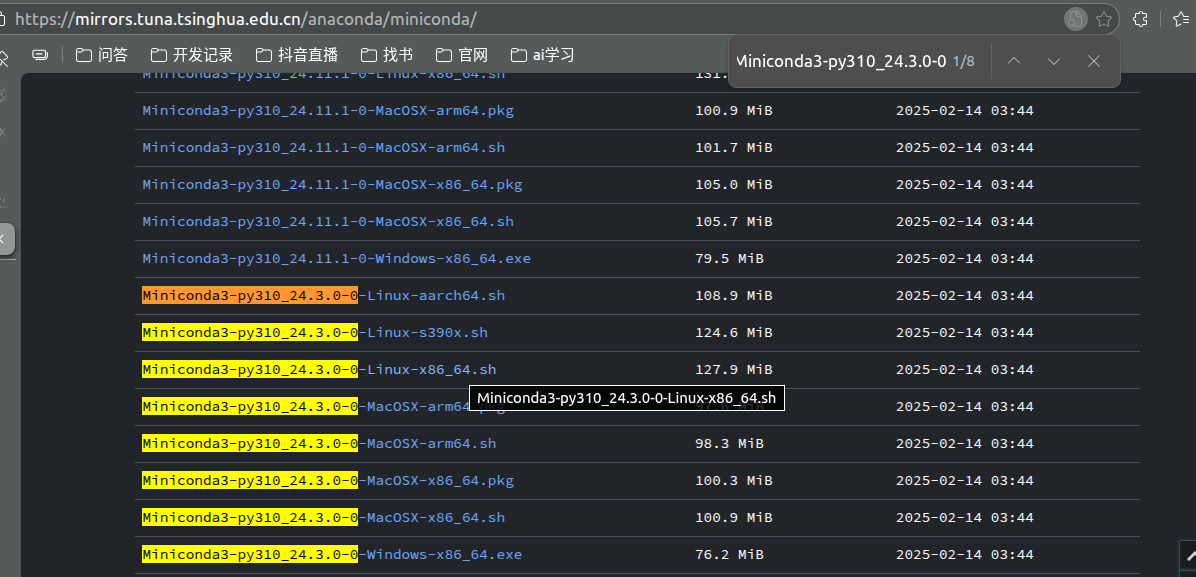Open the browser extensions puzzle icon
Viewport: 1196px width, 577px height.
1140,19
